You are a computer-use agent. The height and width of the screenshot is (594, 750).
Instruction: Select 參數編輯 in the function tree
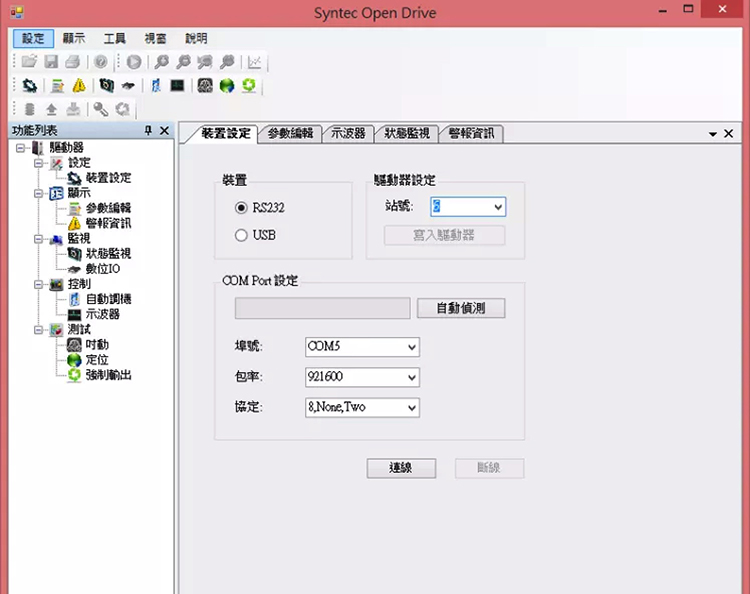tap(108, 208)
